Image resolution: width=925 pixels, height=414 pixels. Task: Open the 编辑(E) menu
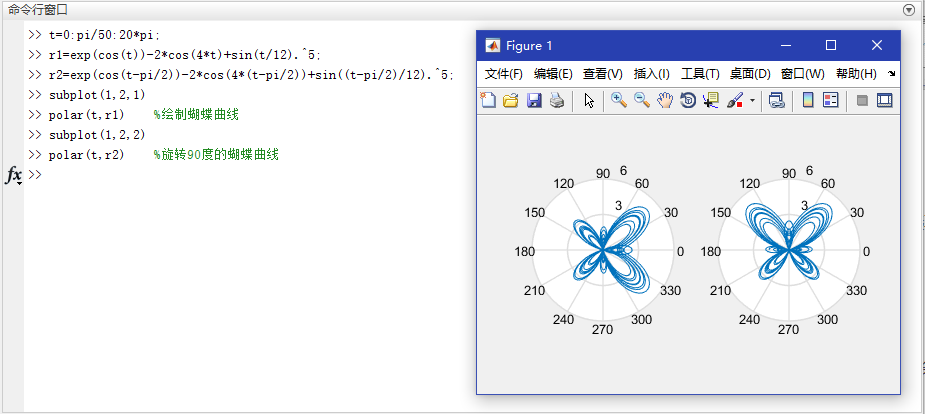click(x=553, y=74)
